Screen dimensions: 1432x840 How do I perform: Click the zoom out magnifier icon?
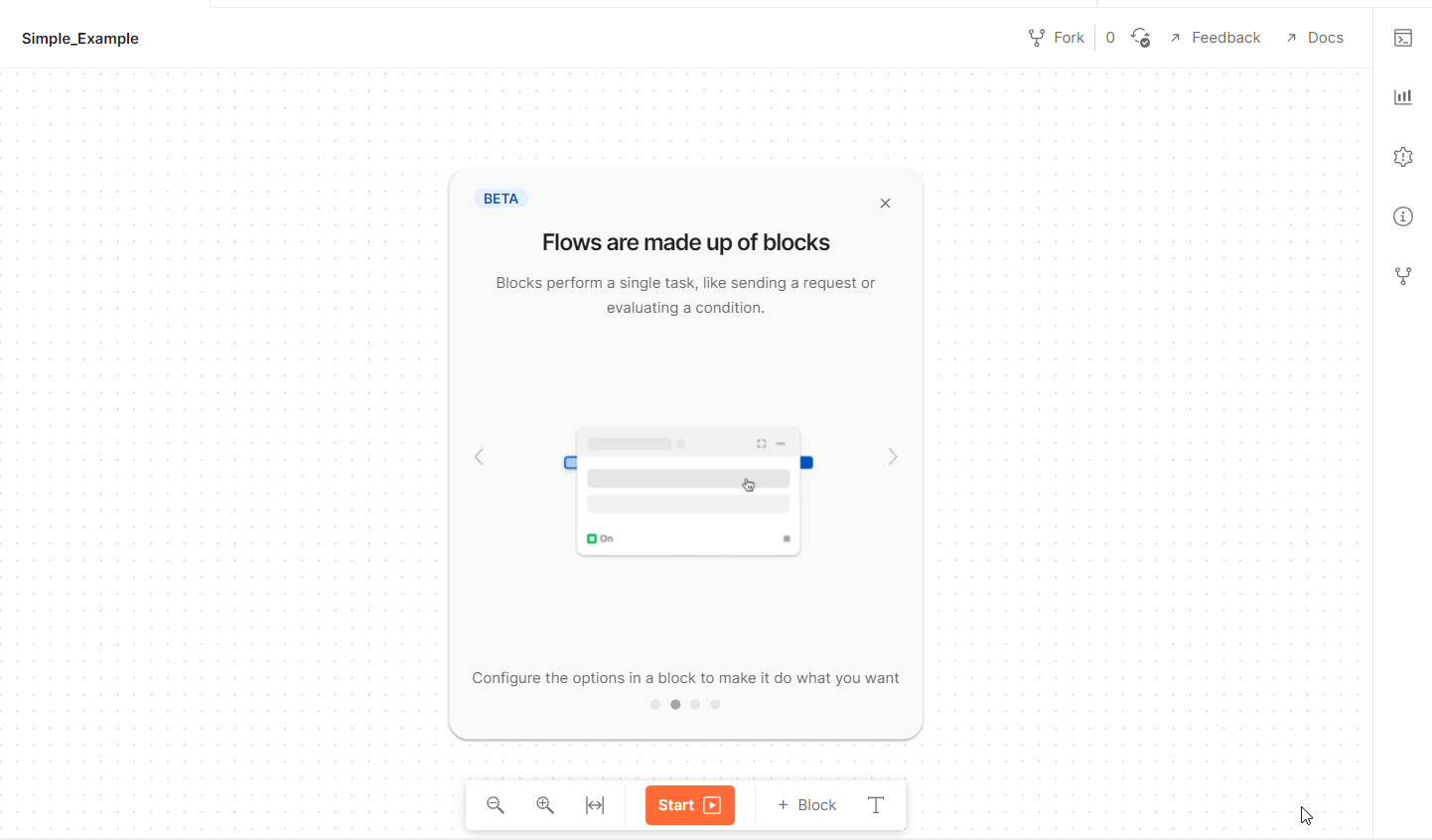point(496,805)
